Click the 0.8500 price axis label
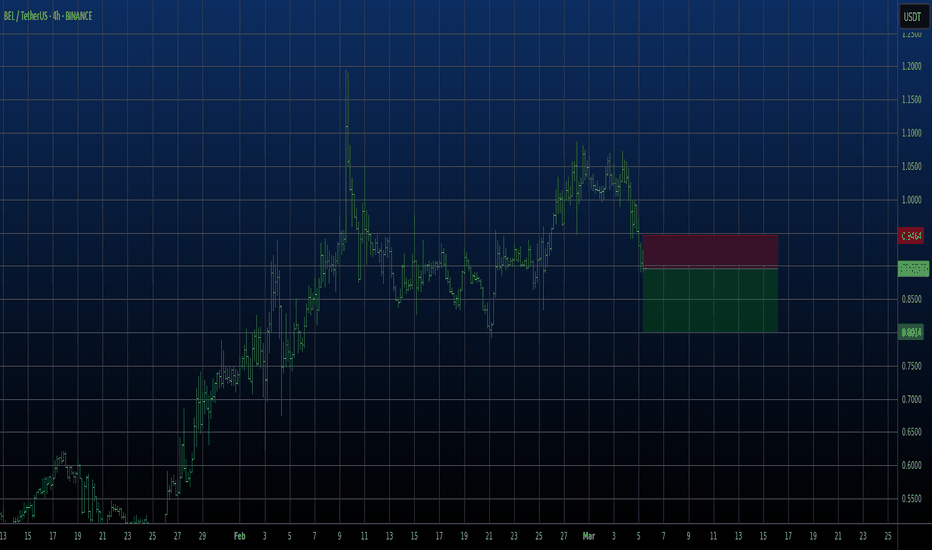 911,299
